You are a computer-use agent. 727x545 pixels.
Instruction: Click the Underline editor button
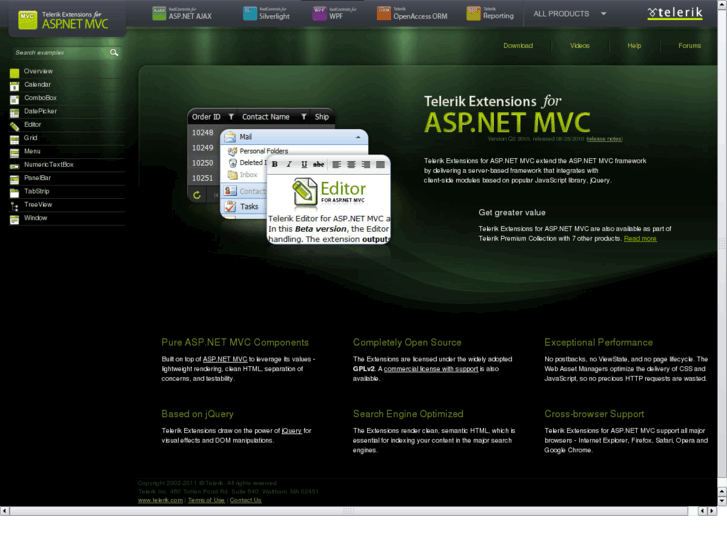(304, 164)
